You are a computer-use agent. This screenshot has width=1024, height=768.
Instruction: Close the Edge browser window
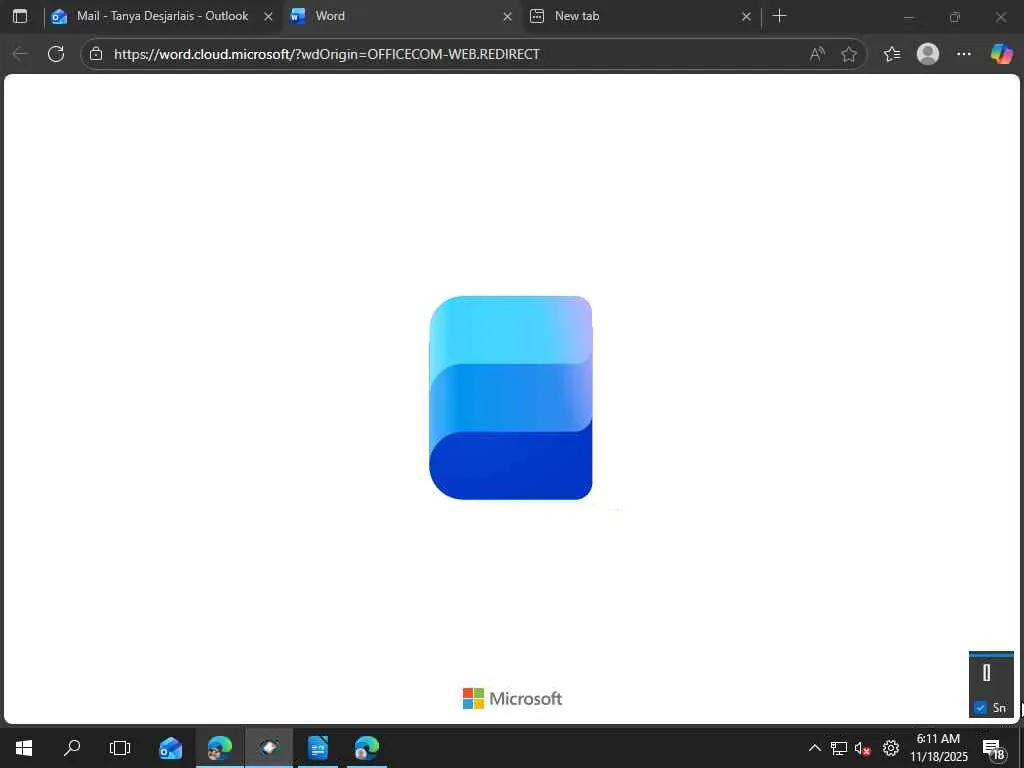coord(1000,16)
